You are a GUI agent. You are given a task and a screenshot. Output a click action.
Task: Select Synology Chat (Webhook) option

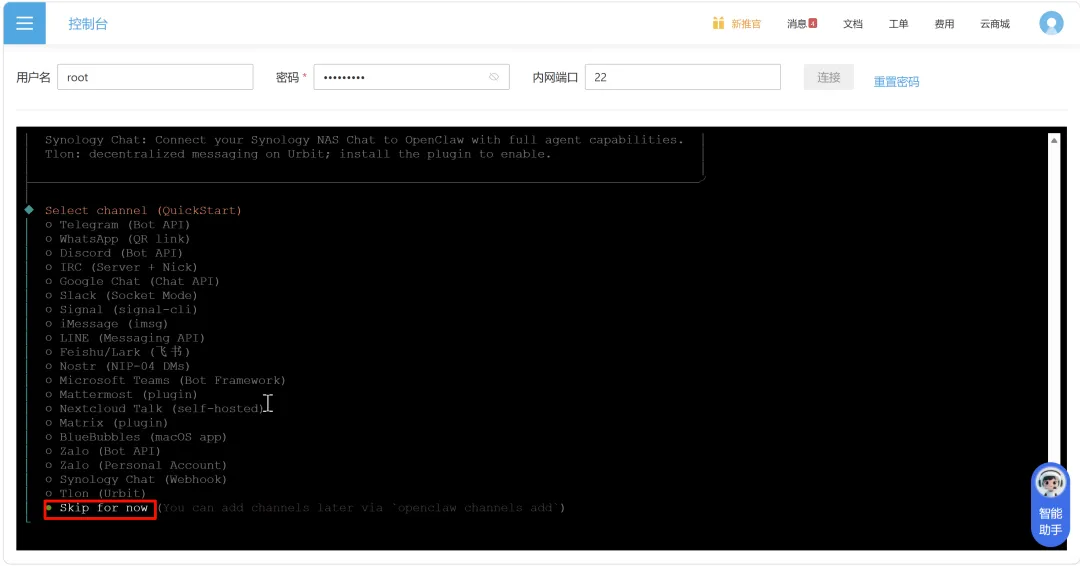(x=136, y=479)
